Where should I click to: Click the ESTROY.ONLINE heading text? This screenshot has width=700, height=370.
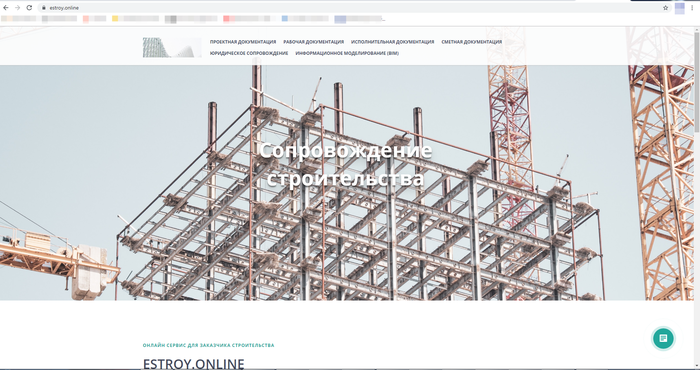click(x=193, y=363)
